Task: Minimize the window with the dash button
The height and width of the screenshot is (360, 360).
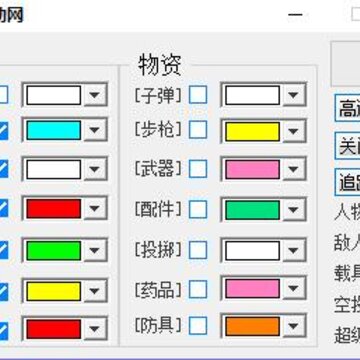Action: coord(295,15)
